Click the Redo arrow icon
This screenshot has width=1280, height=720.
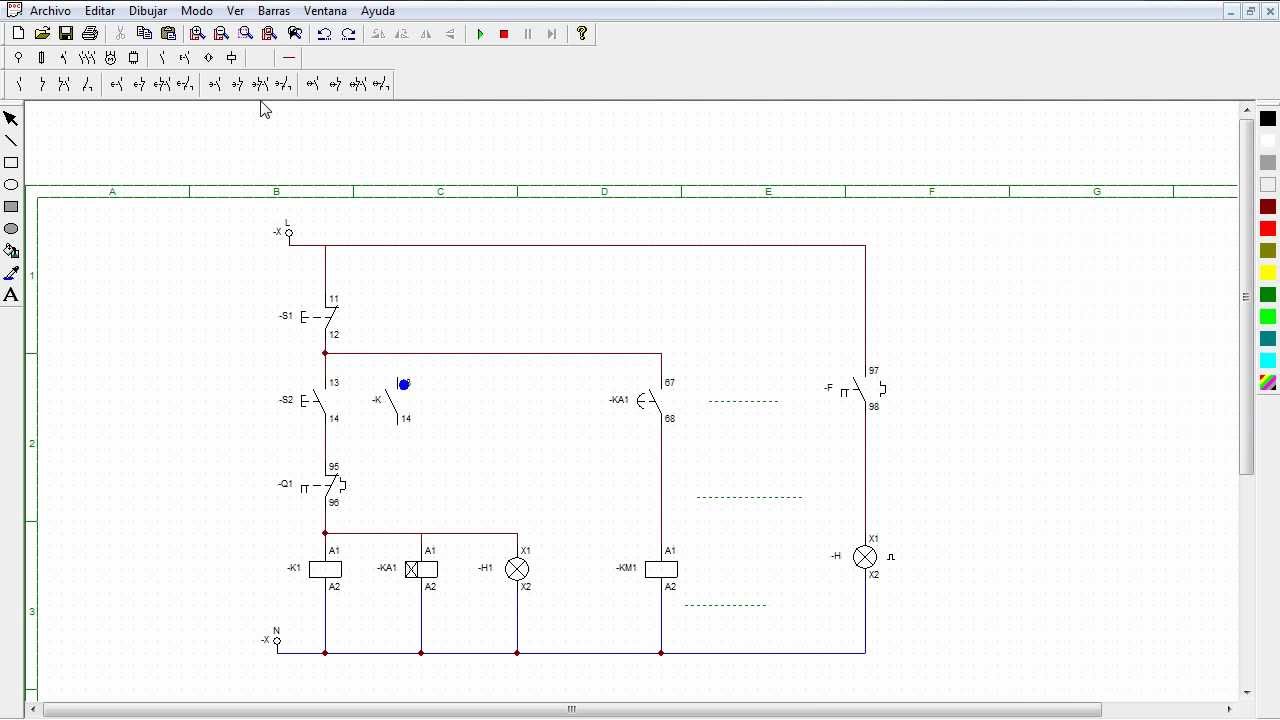[348, 34]
